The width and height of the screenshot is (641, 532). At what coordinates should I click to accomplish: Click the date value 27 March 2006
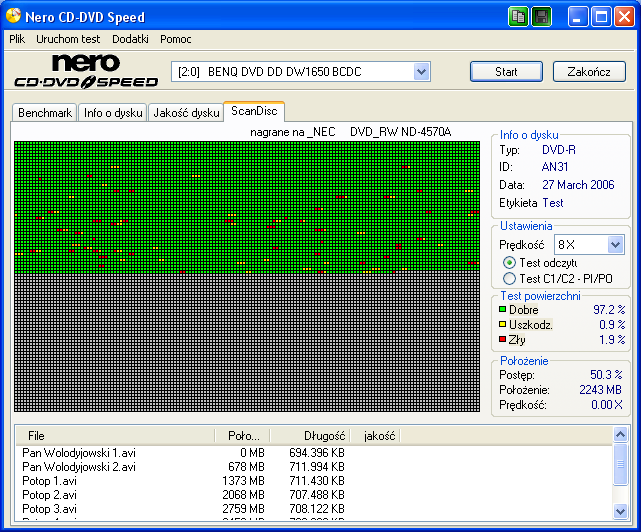[x=578, y=185]
